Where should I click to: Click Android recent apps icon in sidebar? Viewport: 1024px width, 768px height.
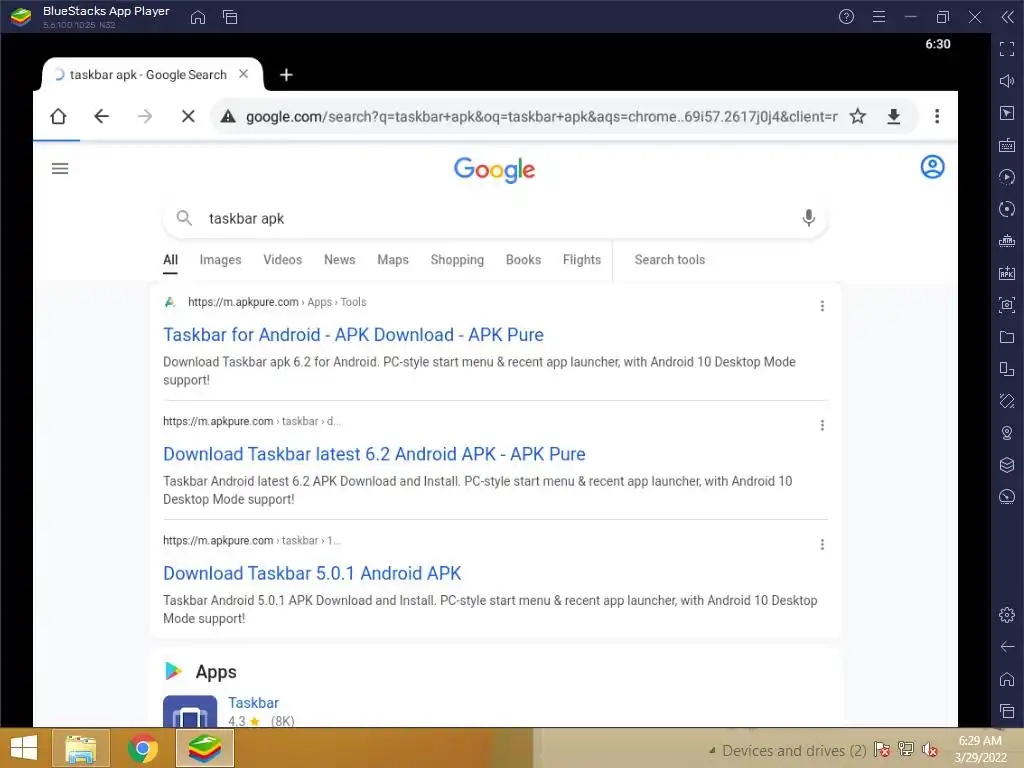pyautogui.click(x=1007, y=711)
